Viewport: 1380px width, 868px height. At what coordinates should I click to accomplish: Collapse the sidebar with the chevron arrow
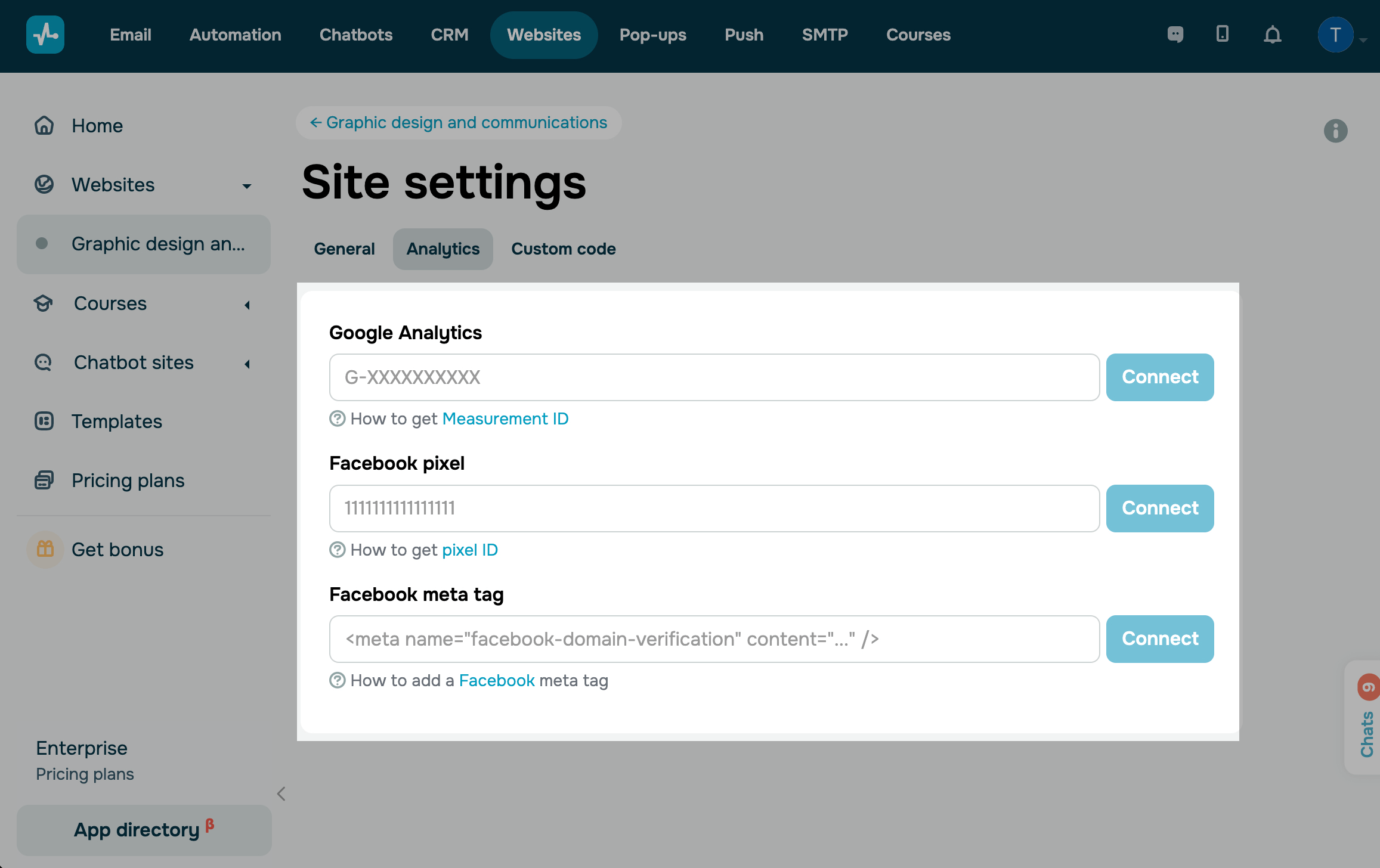point(281,793)
